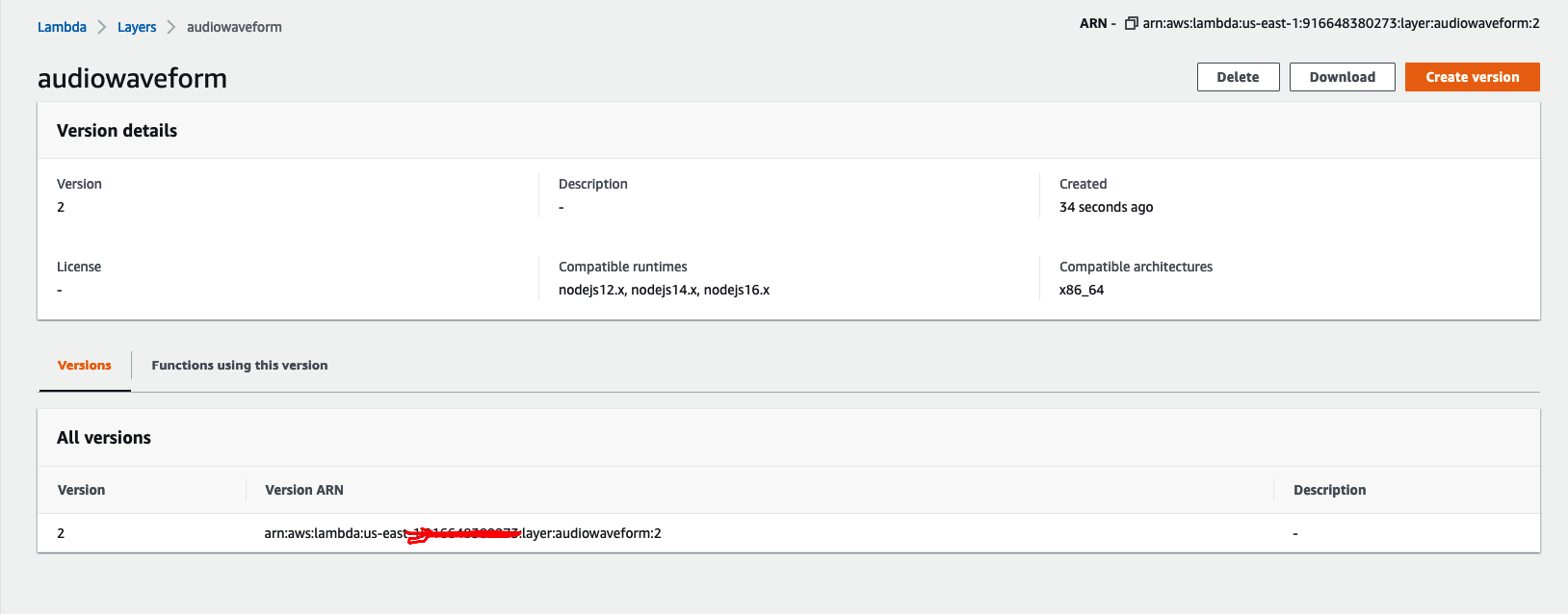Viewport: 1568px width, 614px height.
Task: Sort by Version column header in All versions
Action: click(x=82, y=490)
